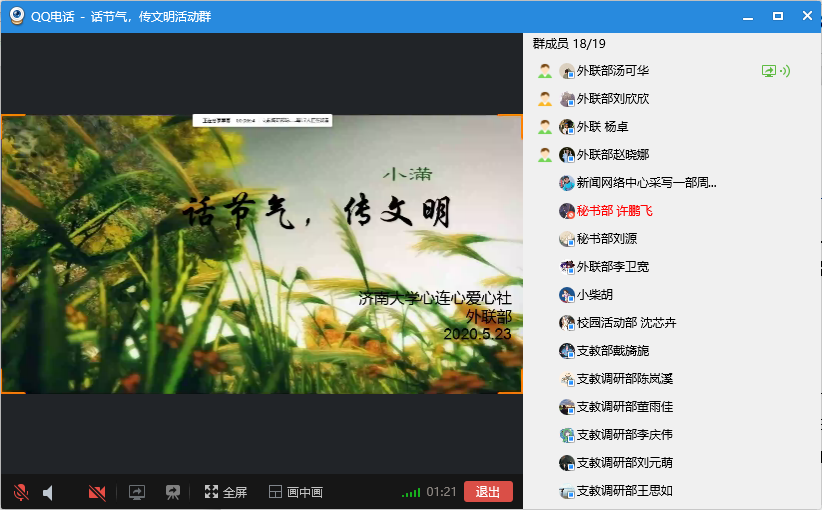The image size is (822, 510).
Task: Select red-highlighted member 秘书部 许鹏飞
Action: [x=614, y=211]
